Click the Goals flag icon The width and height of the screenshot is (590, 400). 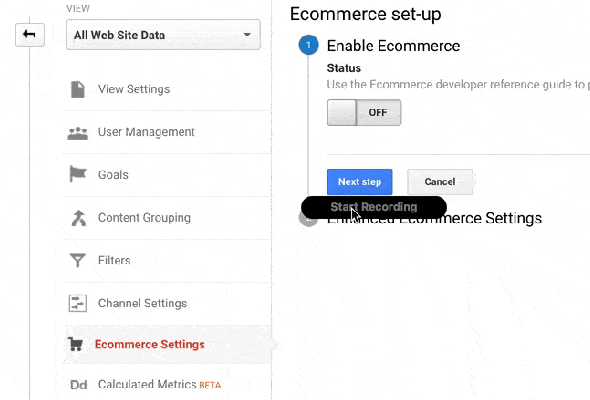point(78,174)
